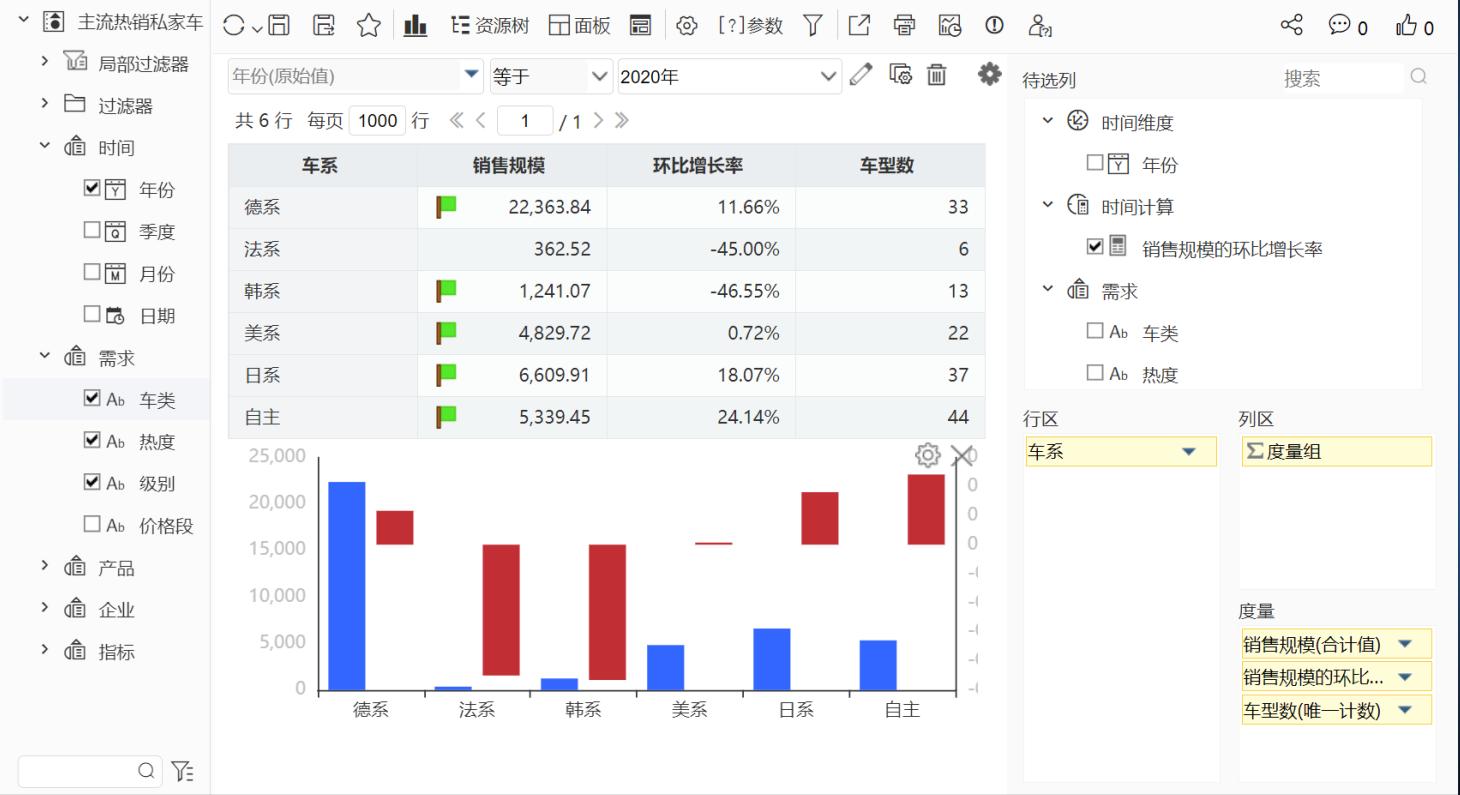Click the bottom-left filter list icon
The height and width of the screenshot is (795, 1460).
tap(182, 770)
